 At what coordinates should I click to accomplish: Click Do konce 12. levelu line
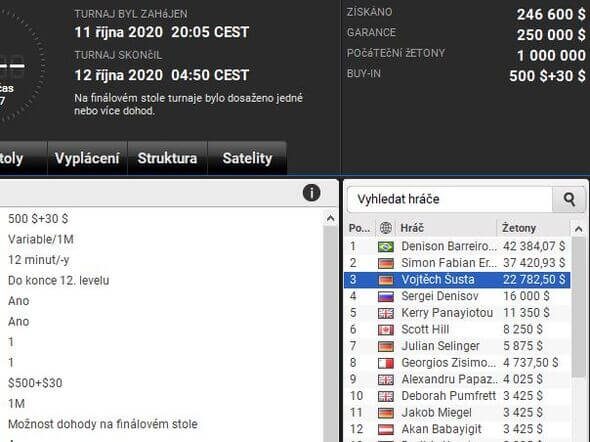pos(58,280)
